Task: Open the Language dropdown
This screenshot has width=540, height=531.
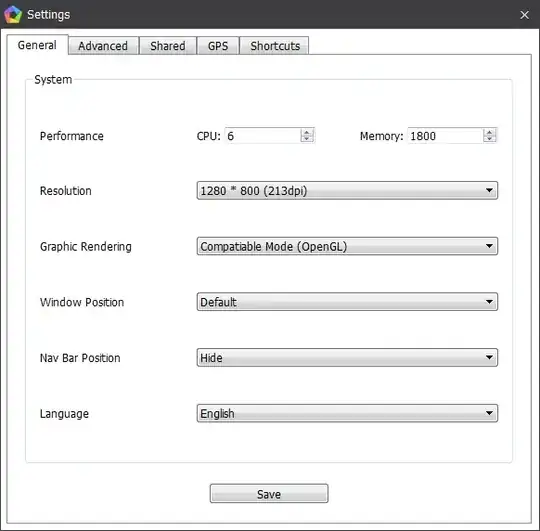Action: click(x=347, y=413)
